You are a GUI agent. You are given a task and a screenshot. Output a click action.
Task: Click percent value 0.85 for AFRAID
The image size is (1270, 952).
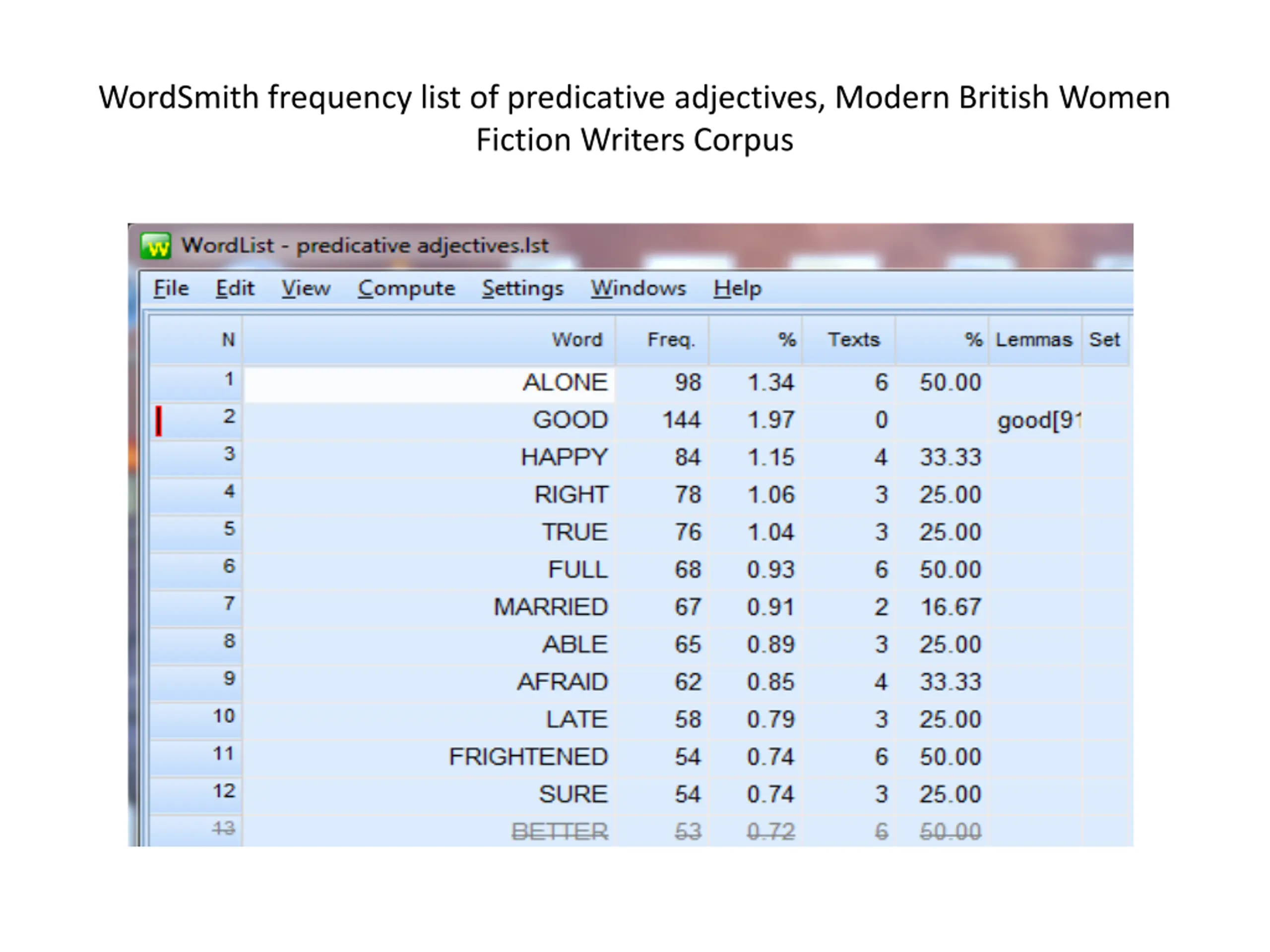770,682
